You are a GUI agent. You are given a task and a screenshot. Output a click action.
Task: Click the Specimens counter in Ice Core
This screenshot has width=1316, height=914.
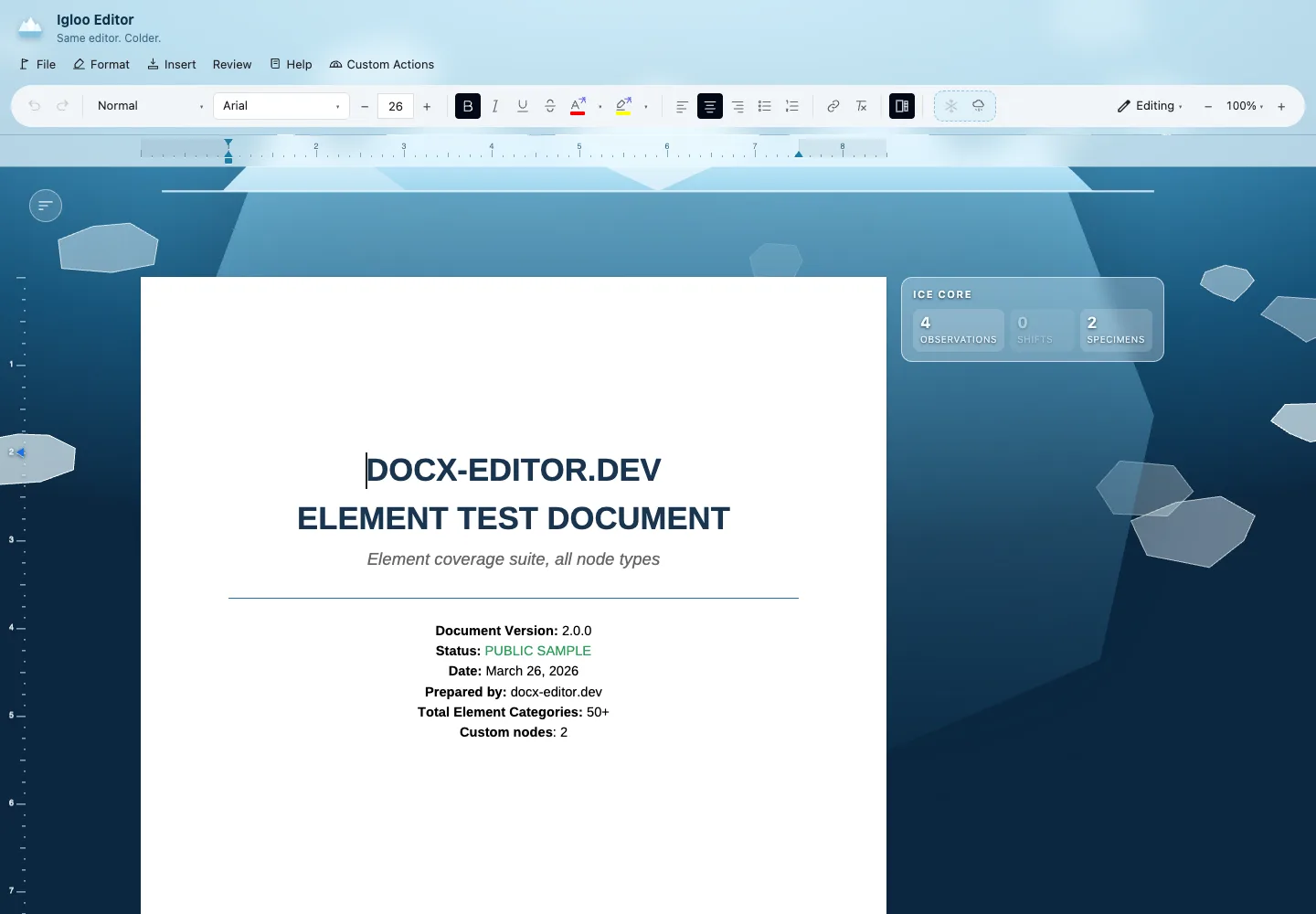1116,330
